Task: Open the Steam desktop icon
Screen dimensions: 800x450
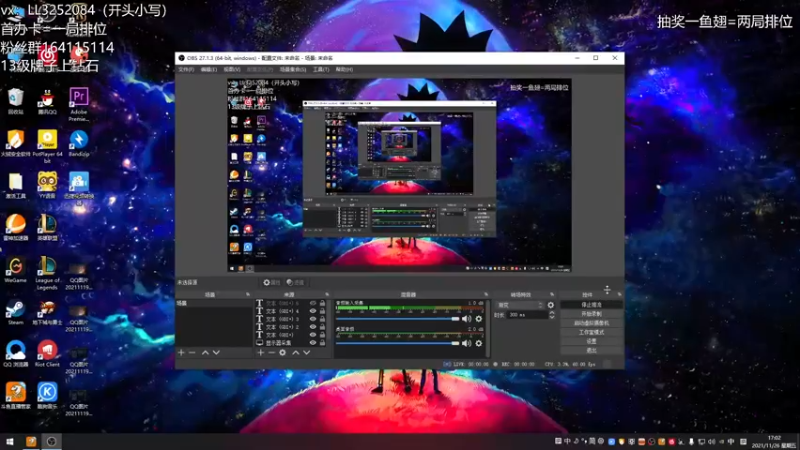Action: point(15,312)
